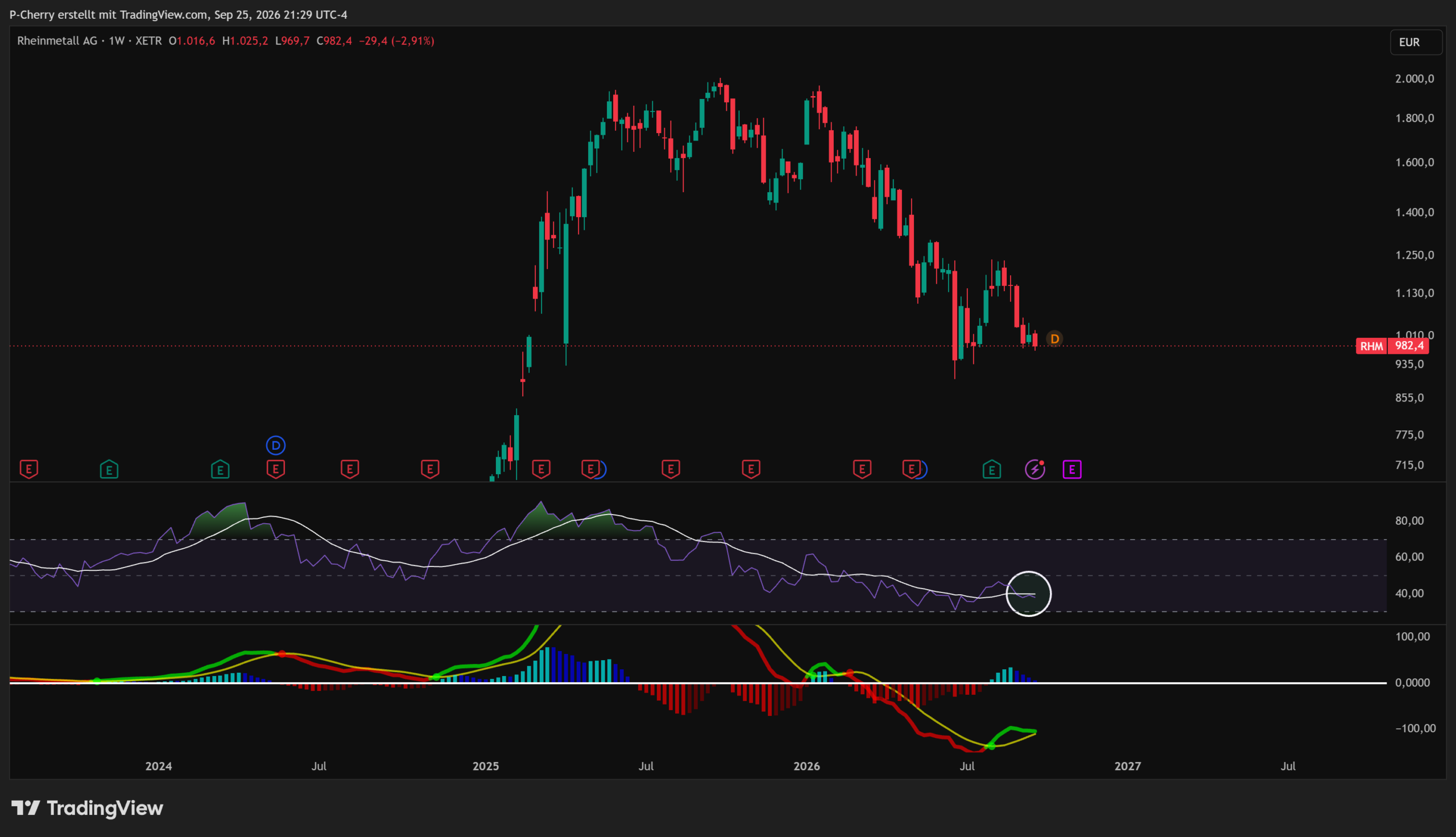Click red E marker directly below blue D

pos(276,469)
